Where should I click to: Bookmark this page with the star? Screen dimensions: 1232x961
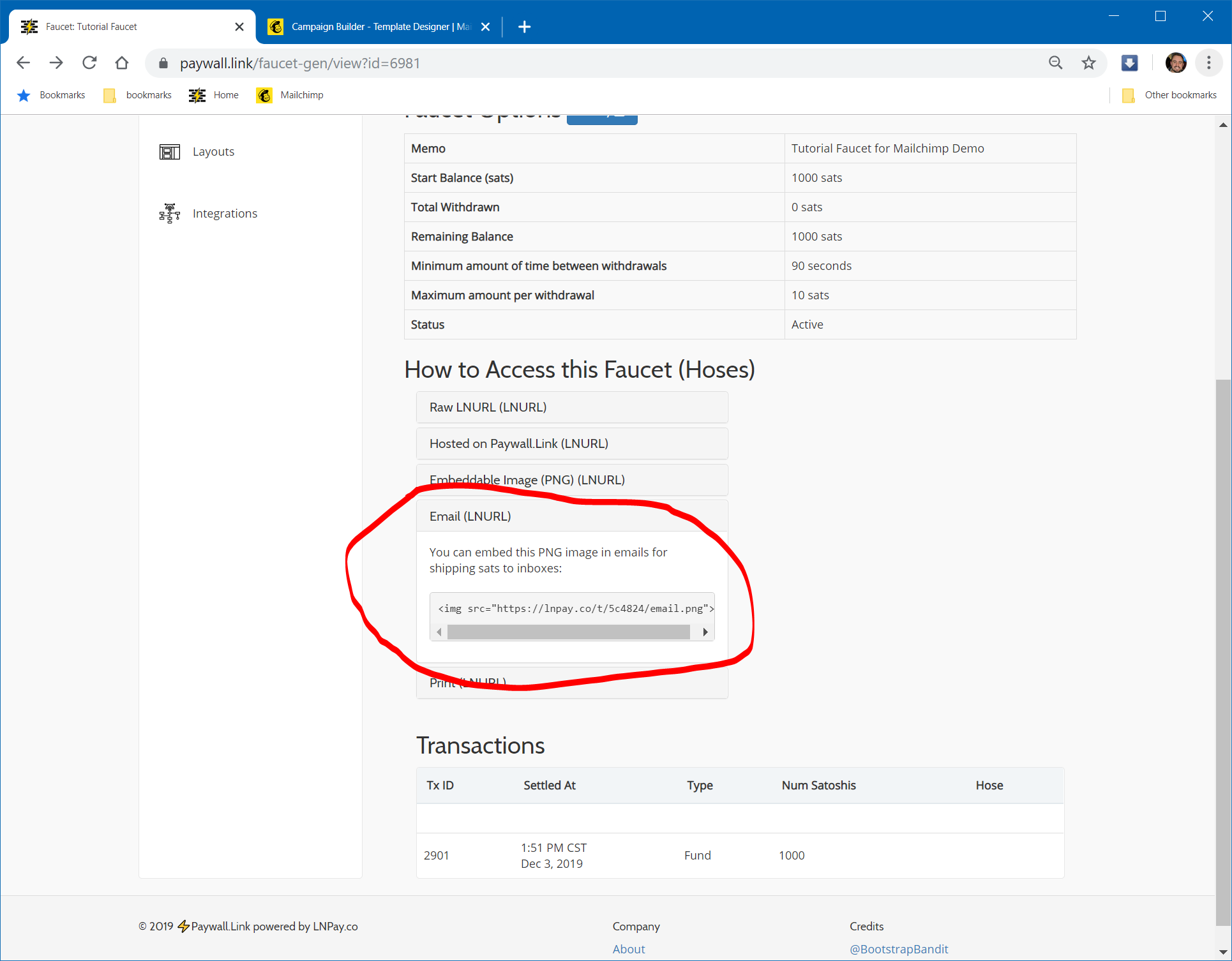[x=1088, y=63]
